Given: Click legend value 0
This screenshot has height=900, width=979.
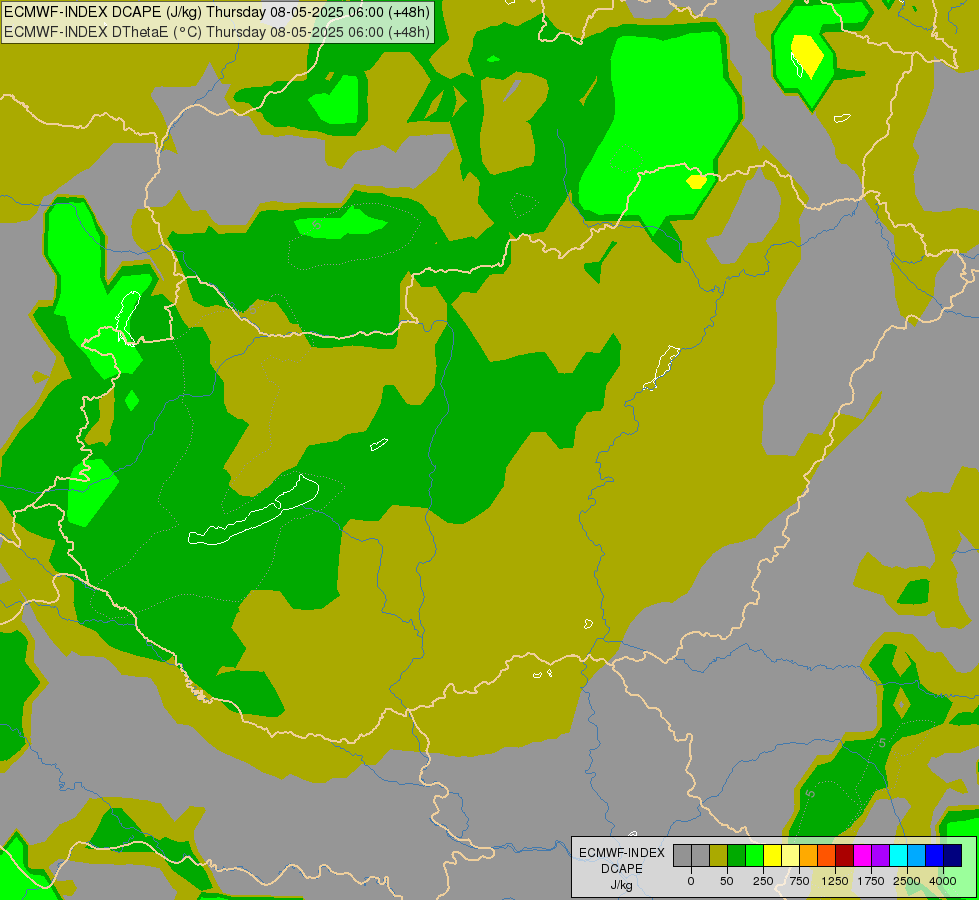Looking at the screenshot, I should click(x=691, y=881).
